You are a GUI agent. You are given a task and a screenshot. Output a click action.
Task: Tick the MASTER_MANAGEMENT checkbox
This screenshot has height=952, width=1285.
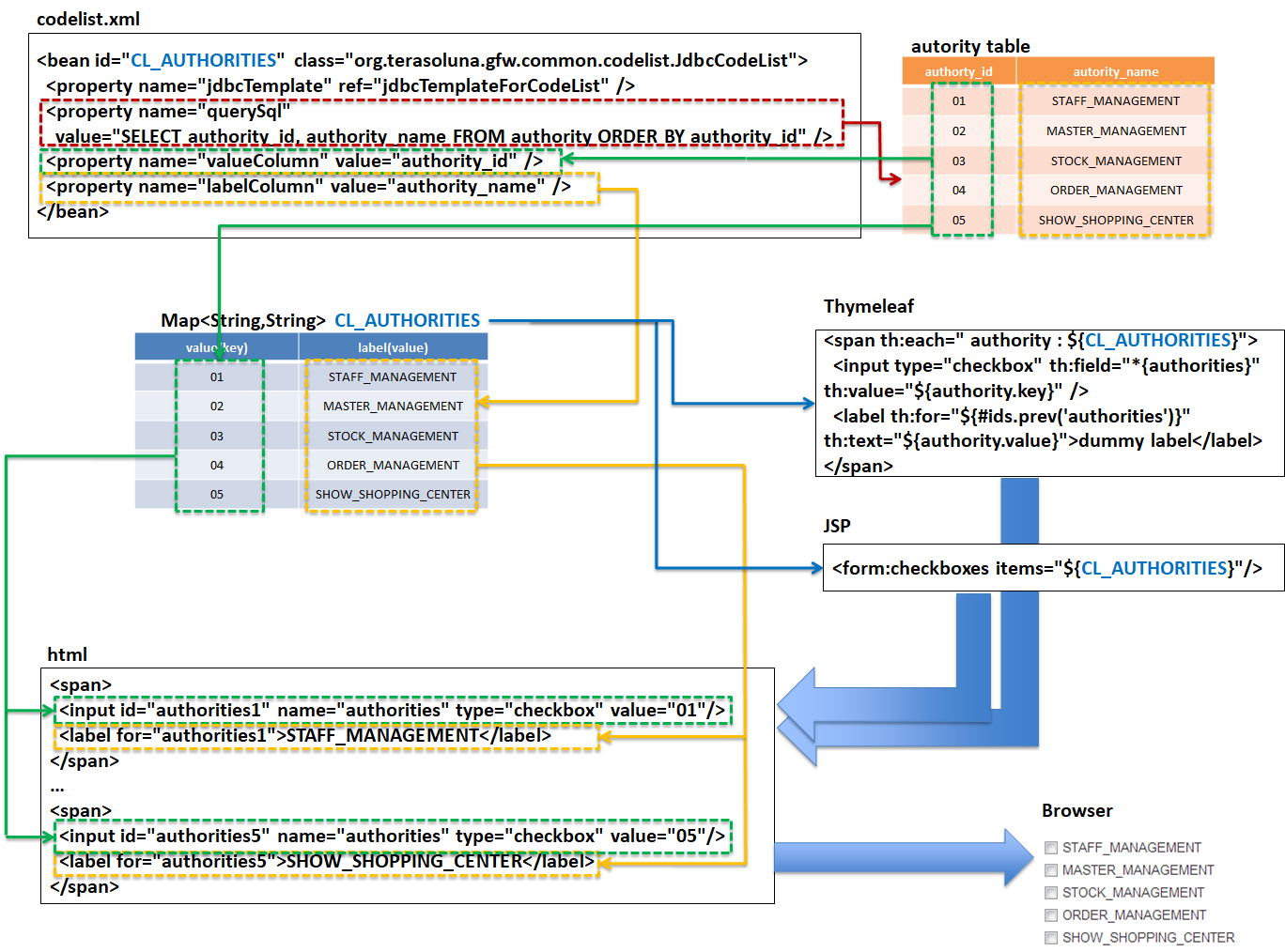coord(1051,870)
